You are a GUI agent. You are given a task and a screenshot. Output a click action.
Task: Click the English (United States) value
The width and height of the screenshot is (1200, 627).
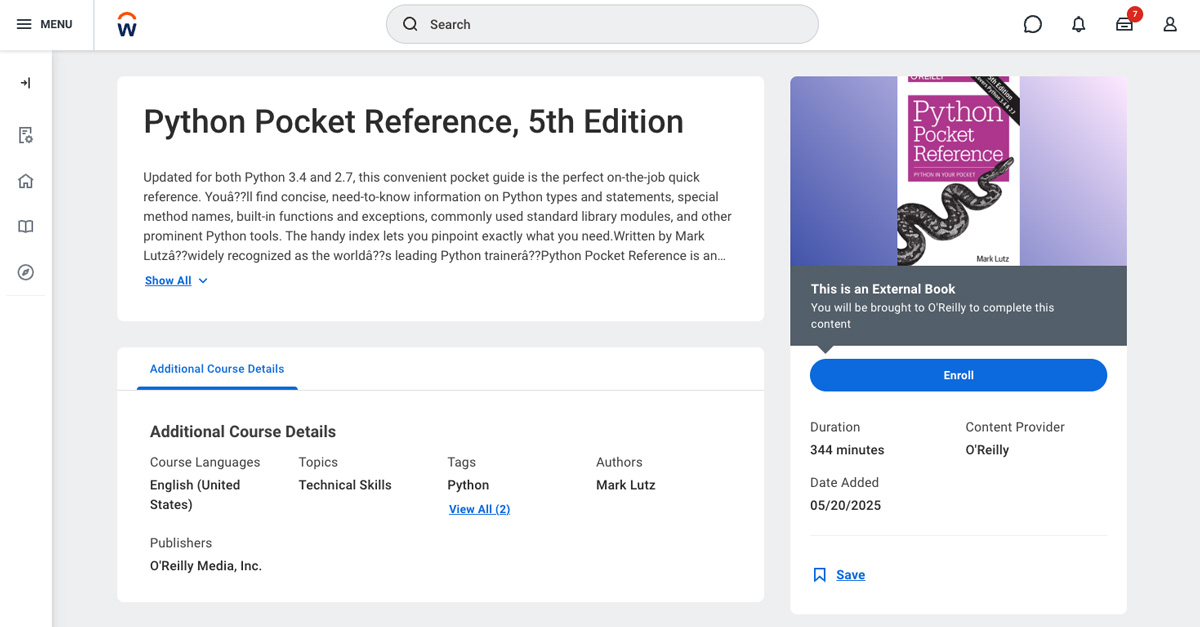pyautogui.click(x=195, y=495)
